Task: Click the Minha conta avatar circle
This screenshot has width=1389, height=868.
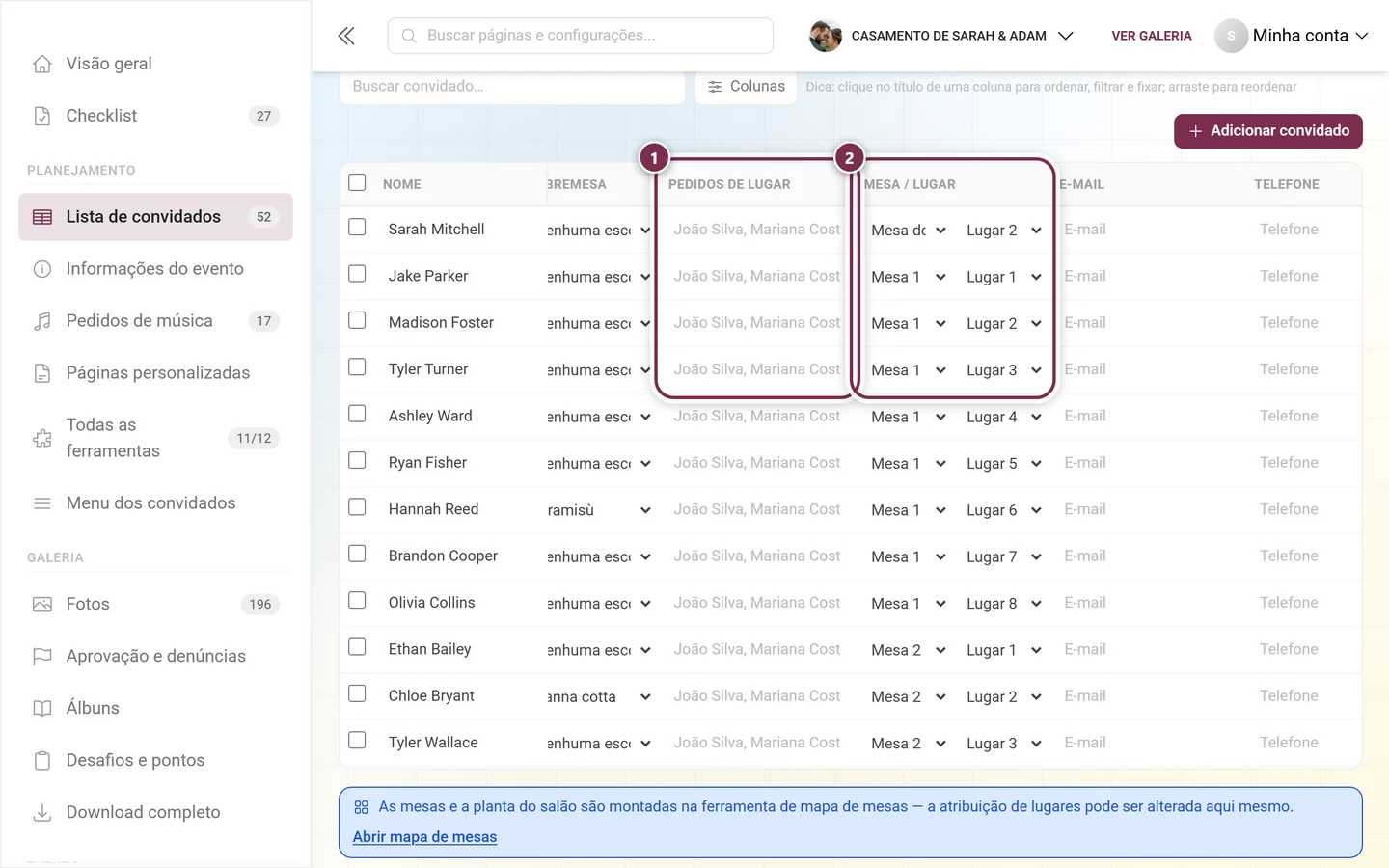Action: 1231,36
